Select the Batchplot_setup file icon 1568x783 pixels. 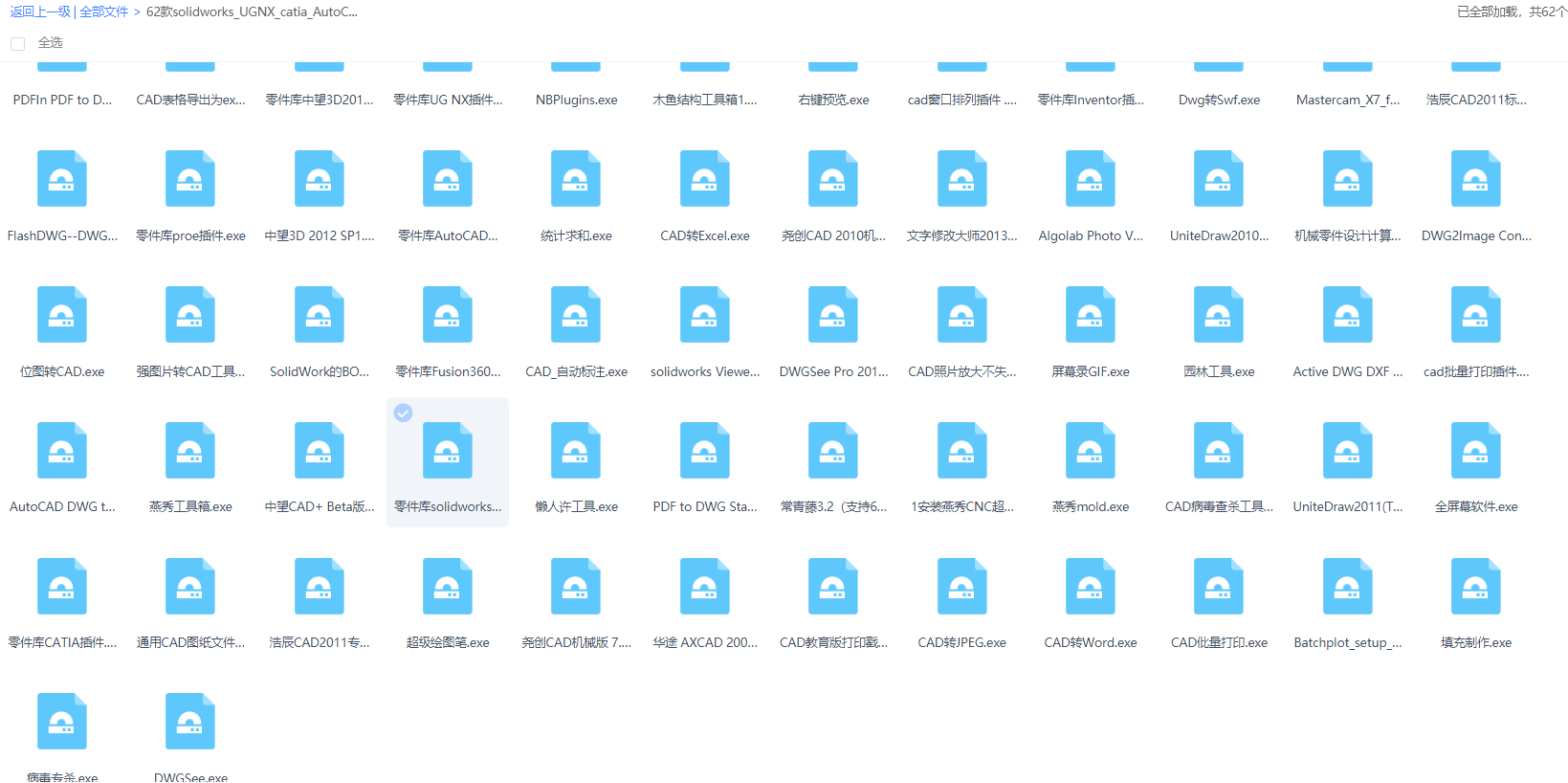coord(1348,586)
